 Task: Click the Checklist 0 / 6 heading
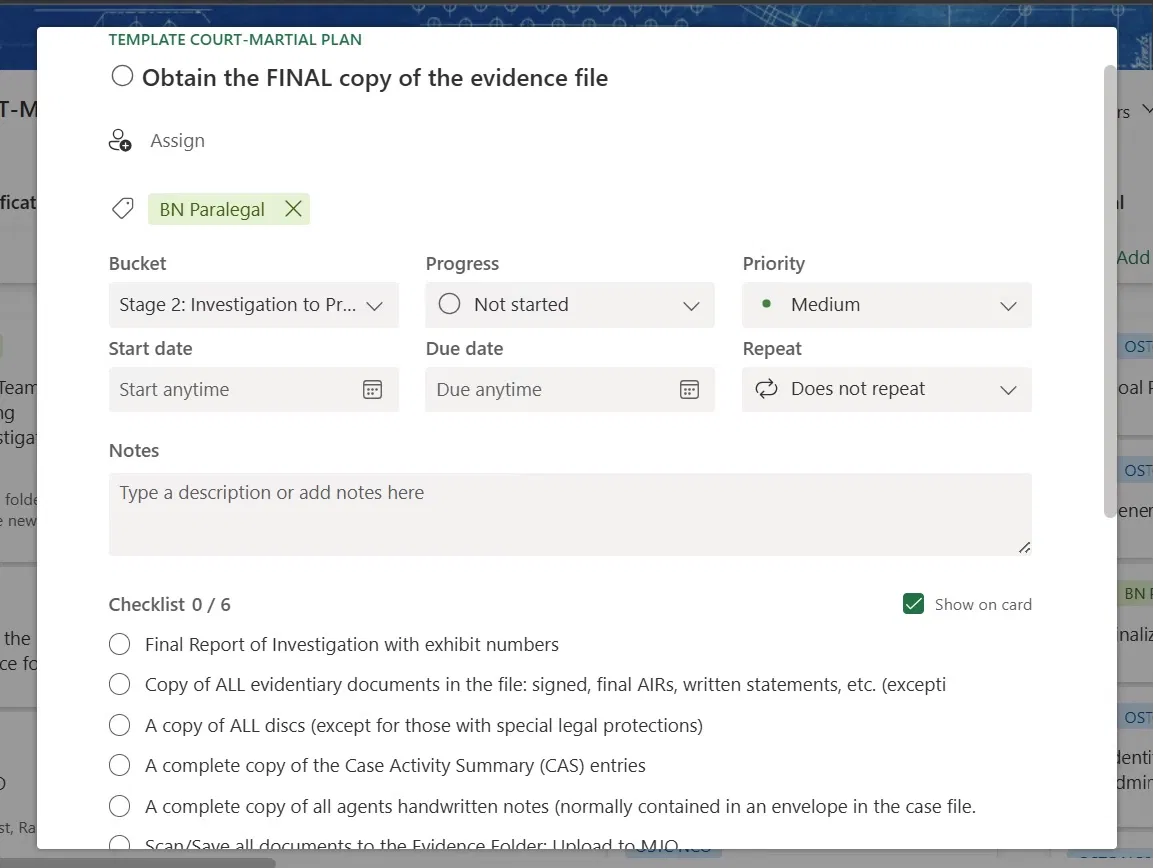(x=170, y=605)
